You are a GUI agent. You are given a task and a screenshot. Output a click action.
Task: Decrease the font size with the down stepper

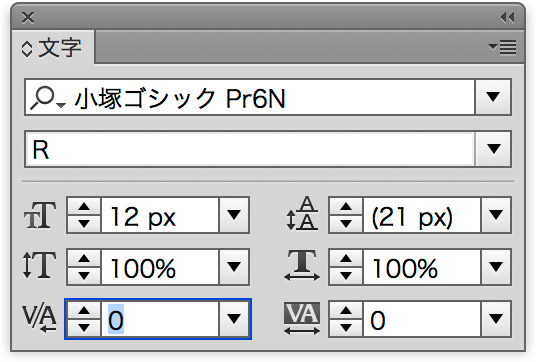pyautogui.click(x=84, y=224)
